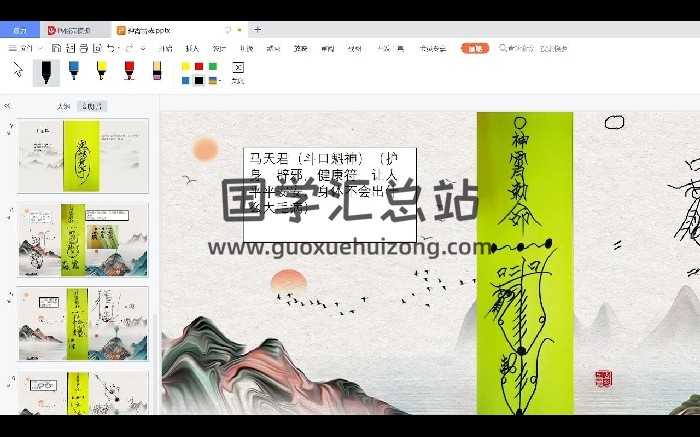Click the undo arrow icon
The image size is (700, 437).
[x=108, y=48]
